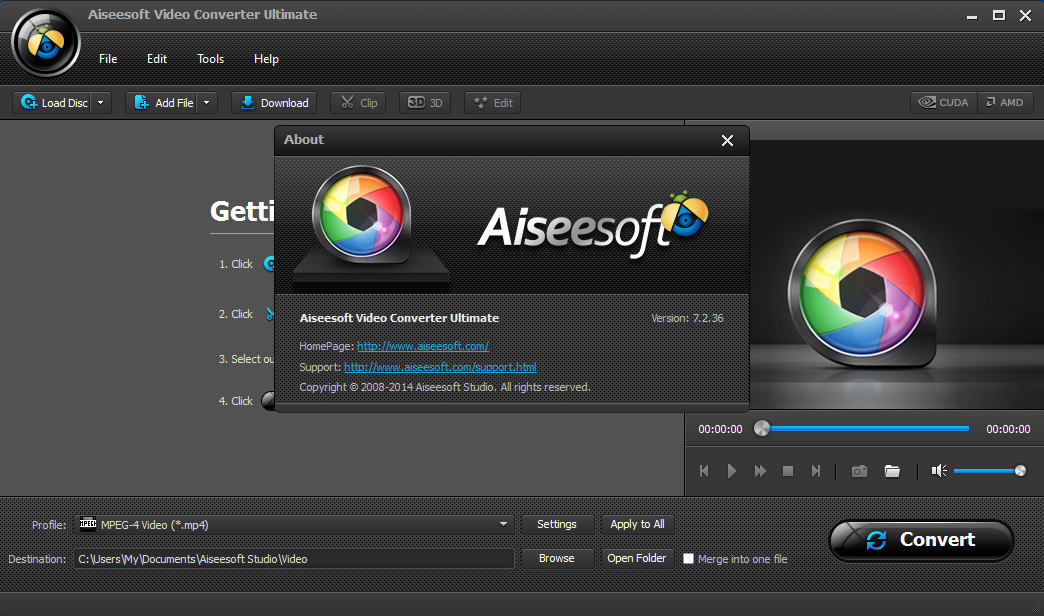Open the File menu

point(108,59)
